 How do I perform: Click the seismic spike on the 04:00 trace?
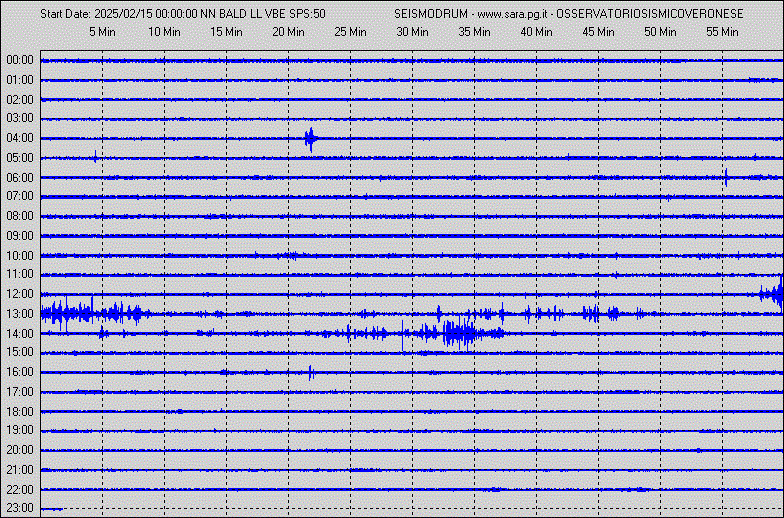pyautogui.click(x=310, y=138)
